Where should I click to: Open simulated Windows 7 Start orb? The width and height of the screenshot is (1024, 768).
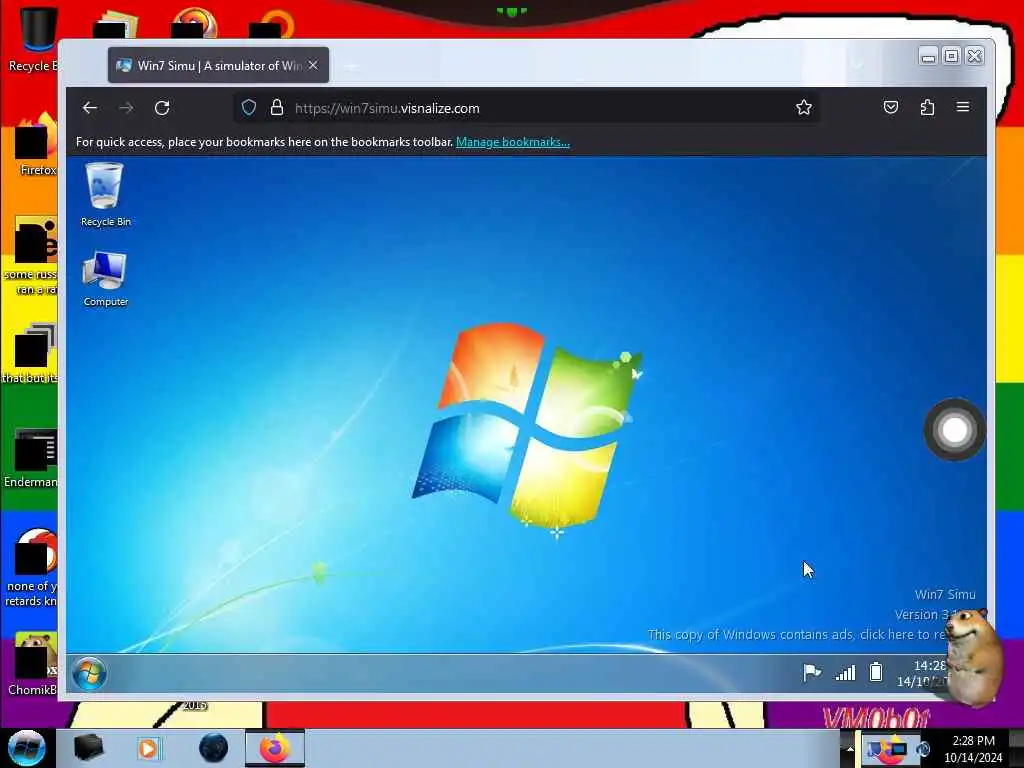(89, 673)
